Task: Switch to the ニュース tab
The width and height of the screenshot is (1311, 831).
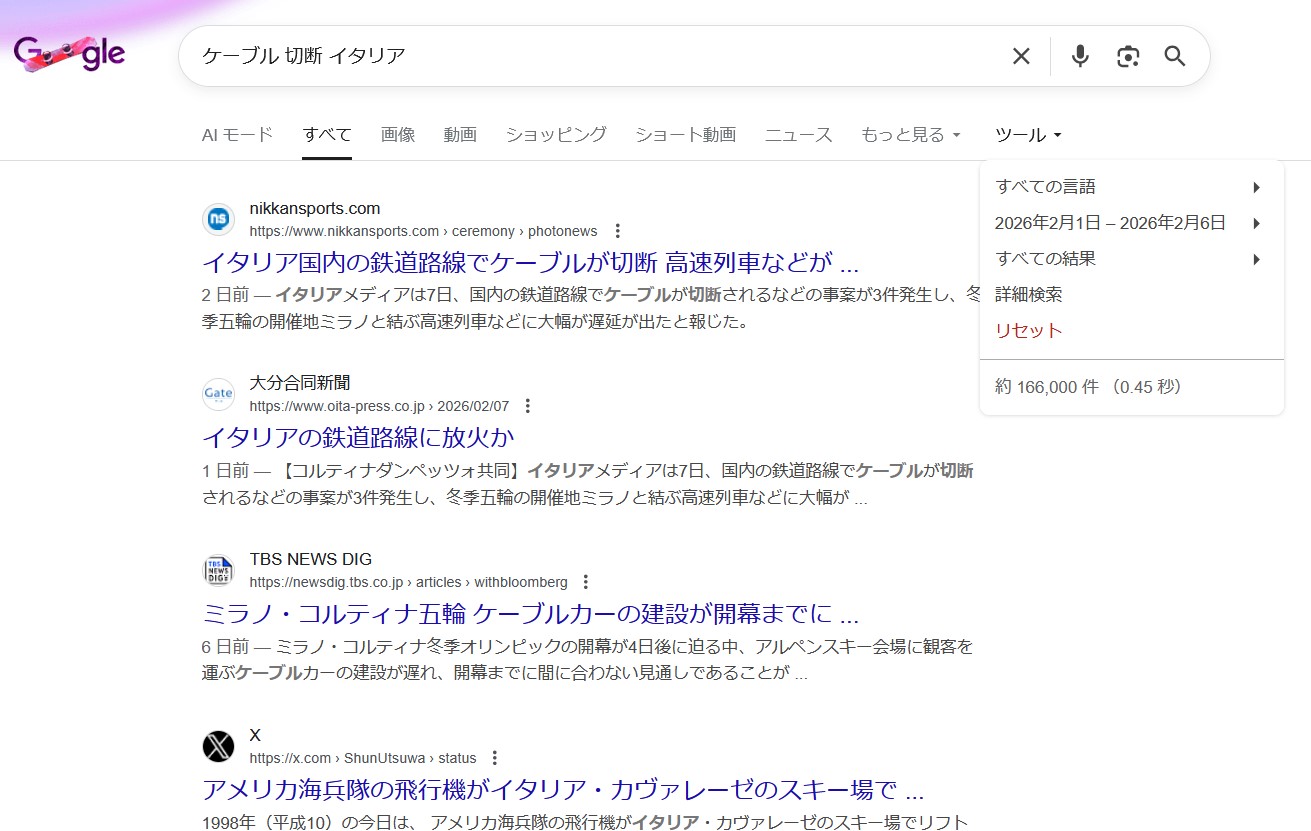Action: click(x=798, y=135)
